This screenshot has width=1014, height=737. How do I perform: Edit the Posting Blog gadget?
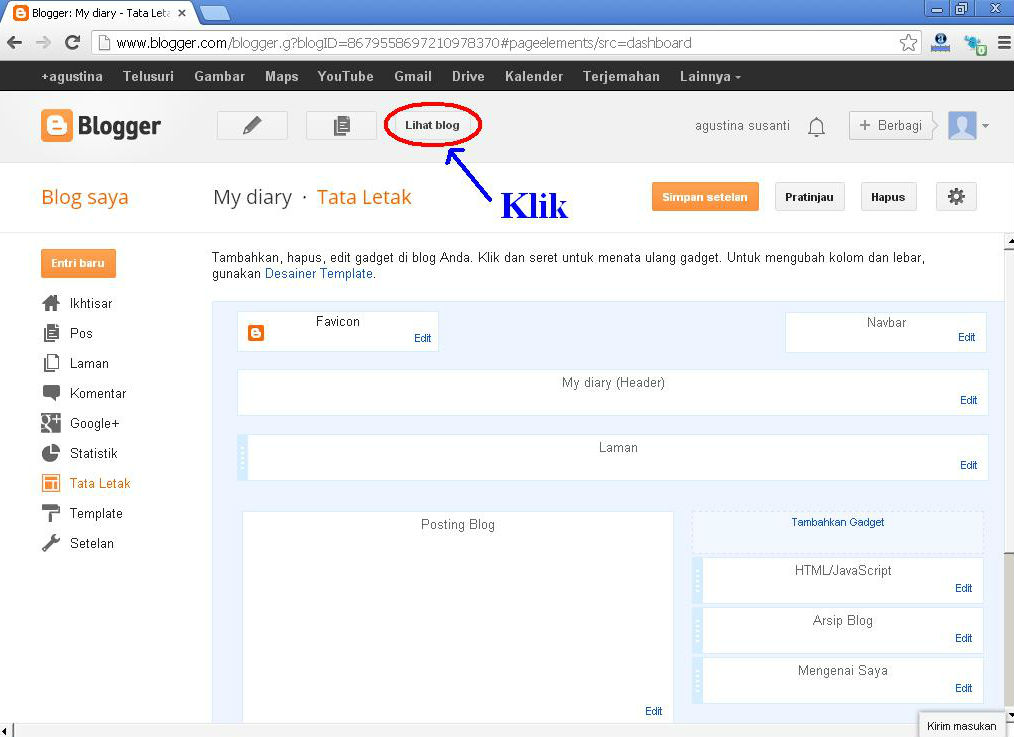pyautogui.click(x=653, y=710)
